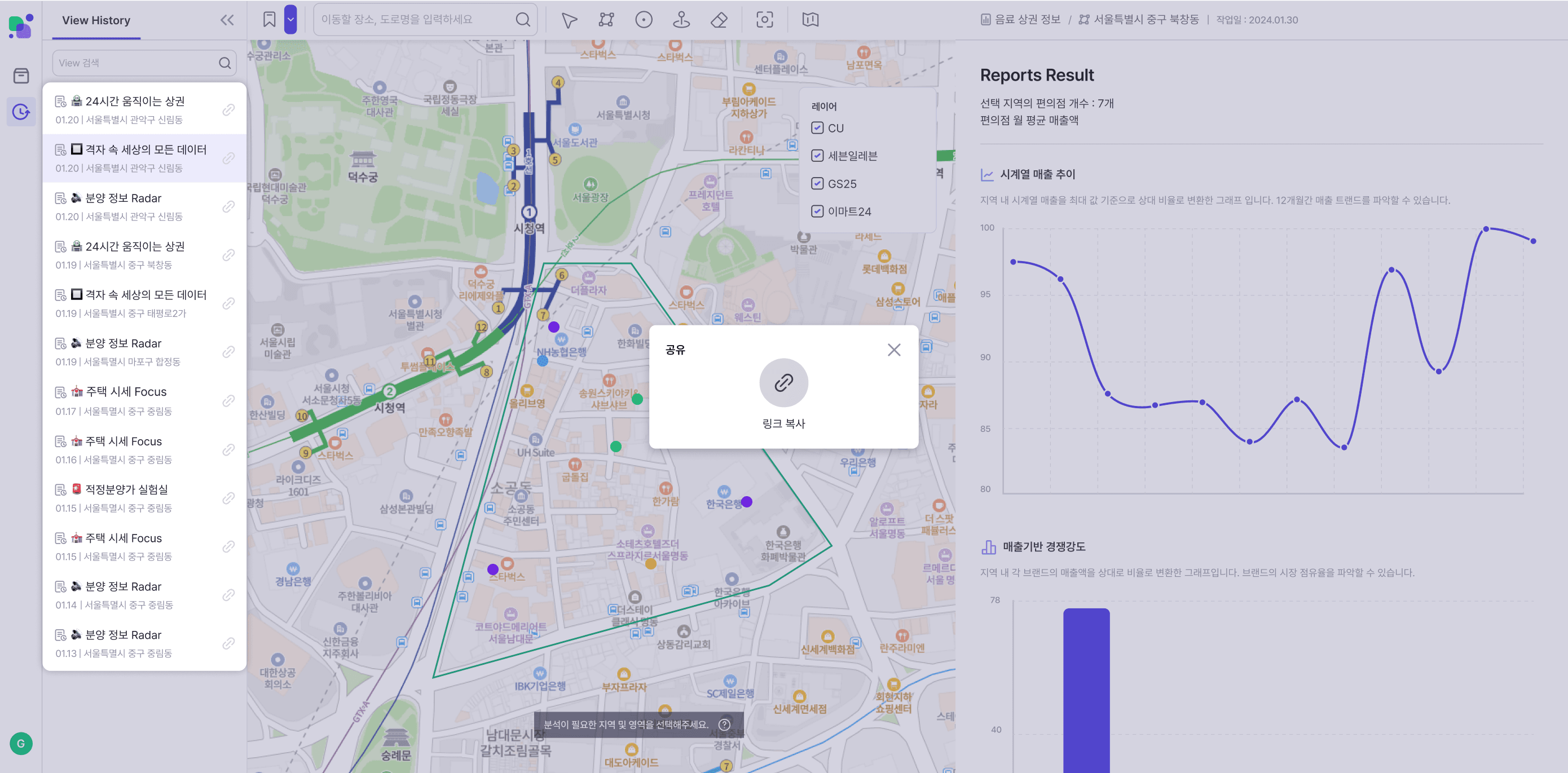Click the green store marker near 송원스키야키

click(x=637, y=399)
